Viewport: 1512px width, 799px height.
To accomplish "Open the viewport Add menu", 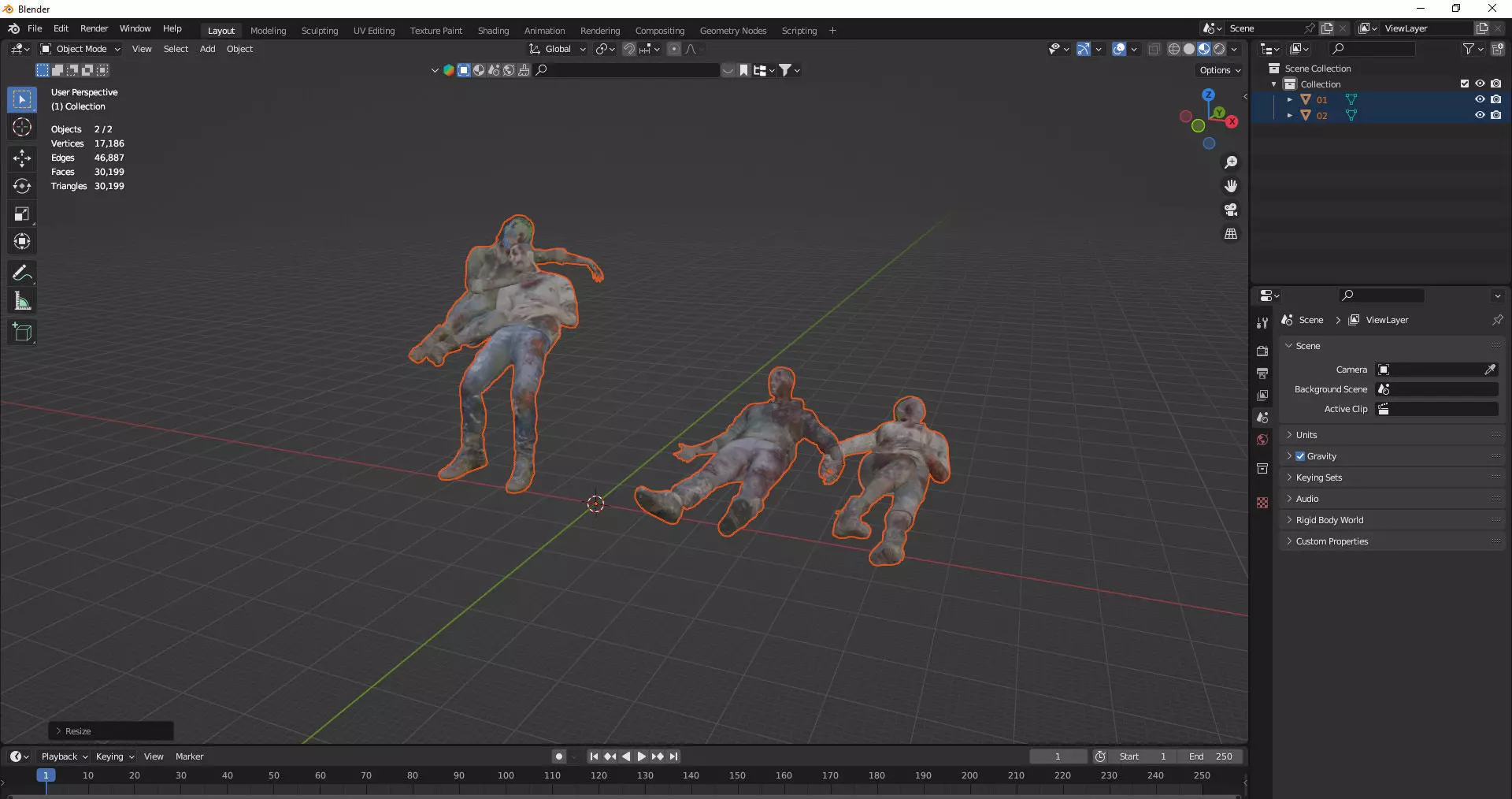I will [207, 49].
